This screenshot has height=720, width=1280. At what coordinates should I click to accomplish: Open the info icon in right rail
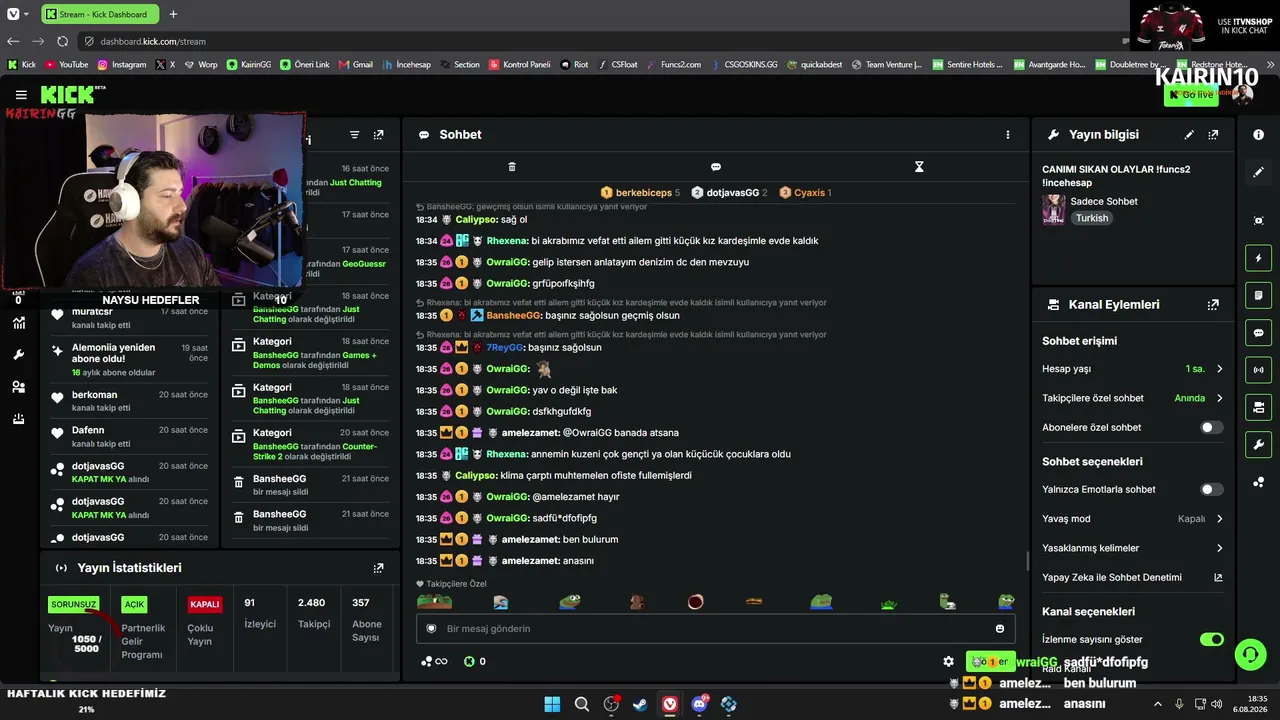[x=1258, y=135]
